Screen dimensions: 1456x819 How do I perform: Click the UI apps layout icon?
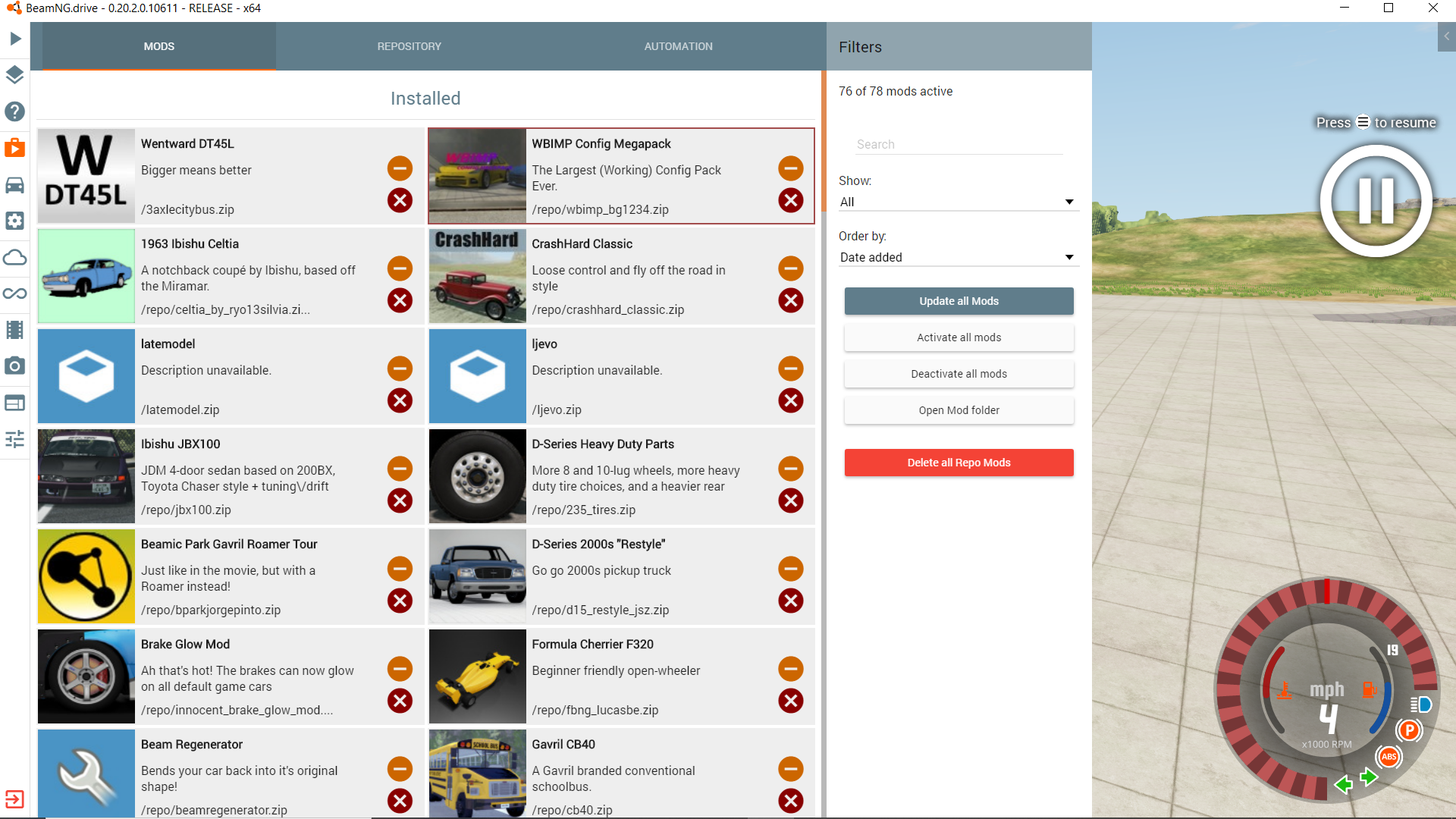[x=15, y=403]
